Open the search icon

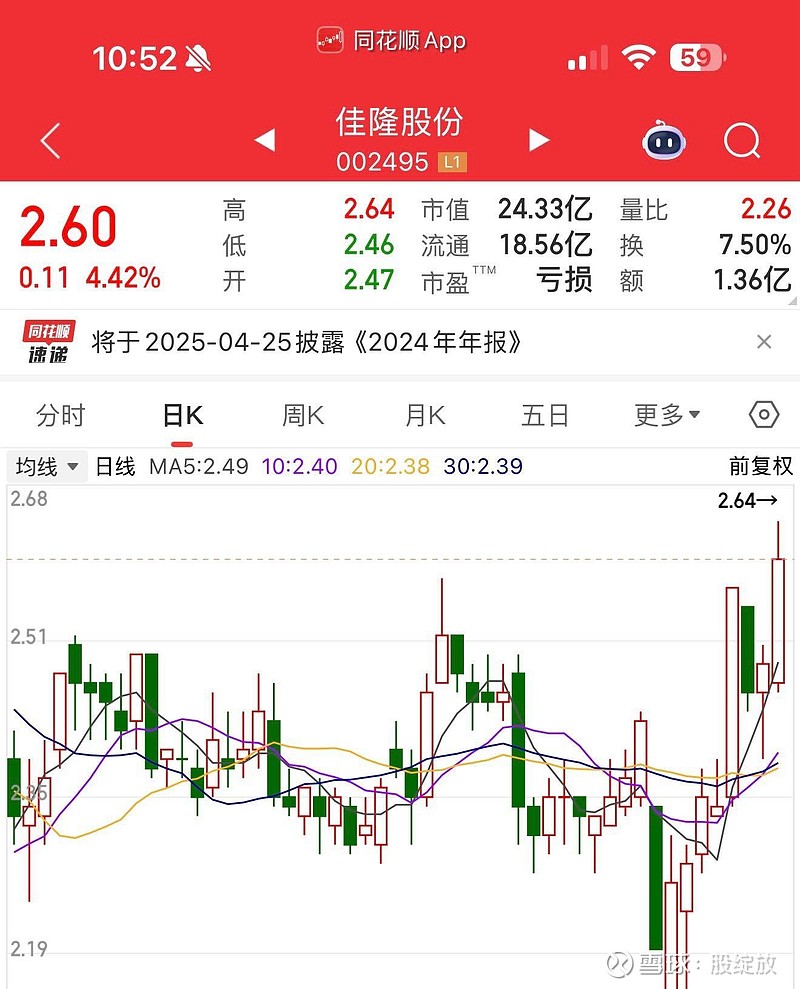click(743, 142)
